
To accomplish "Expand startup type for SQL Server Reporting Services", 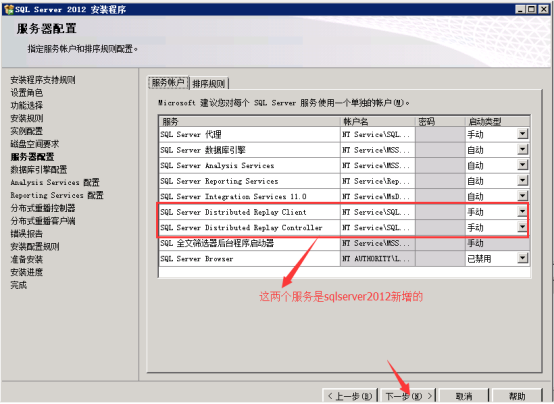I will point(523,181).
